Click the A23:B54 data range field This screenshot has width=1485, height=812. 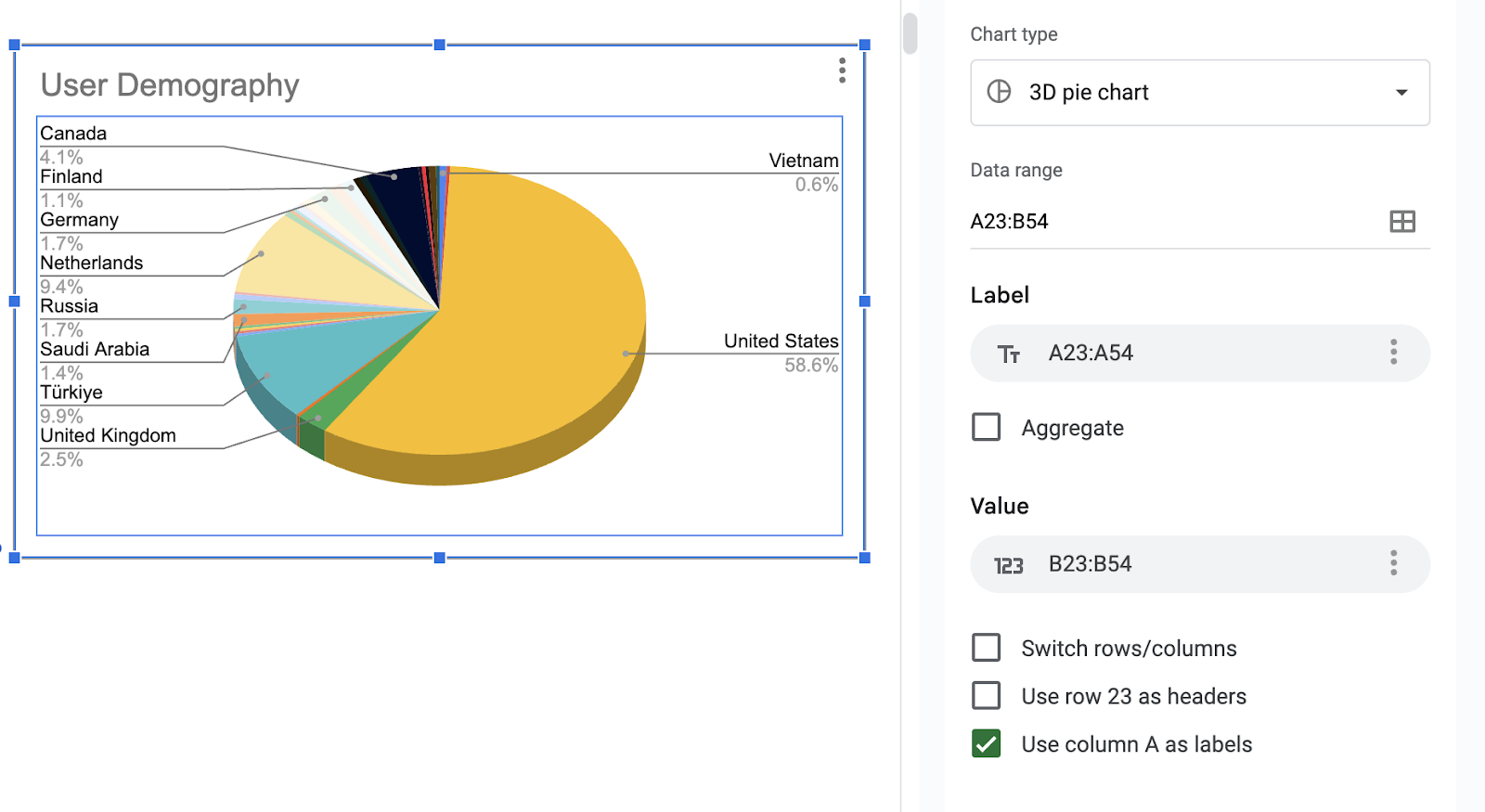point(1169,222)
